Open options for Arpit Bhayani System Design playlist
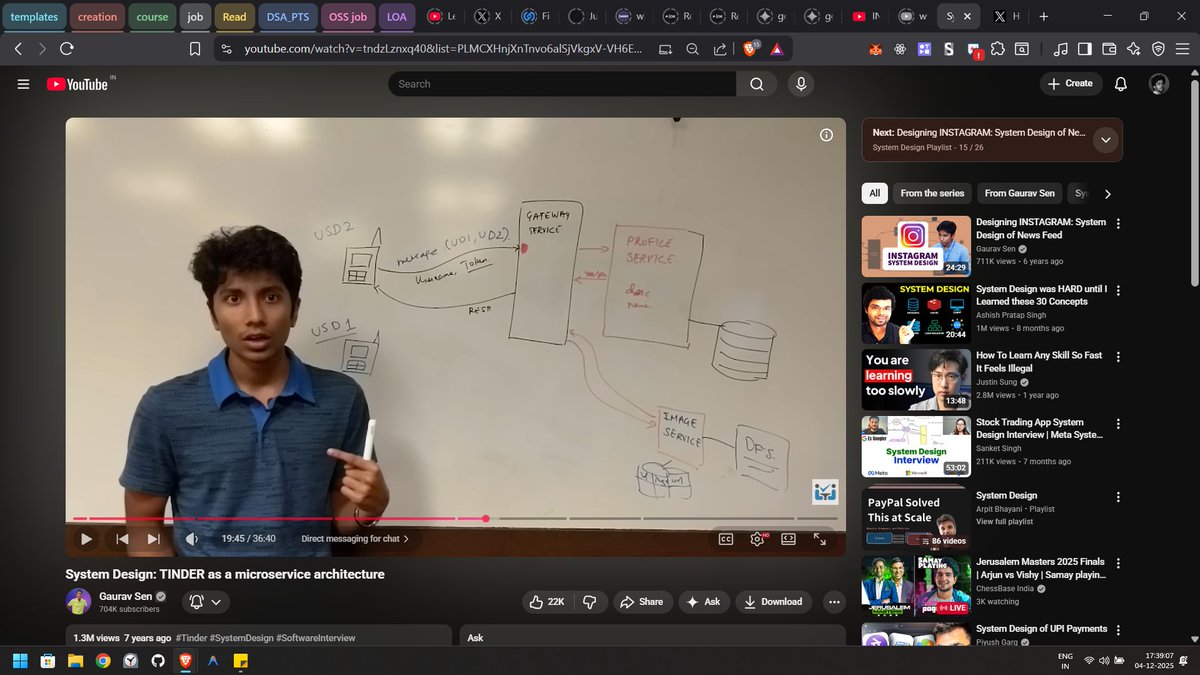Image resolution: width=1200 pixels, height=675 pixels. 1118,496
